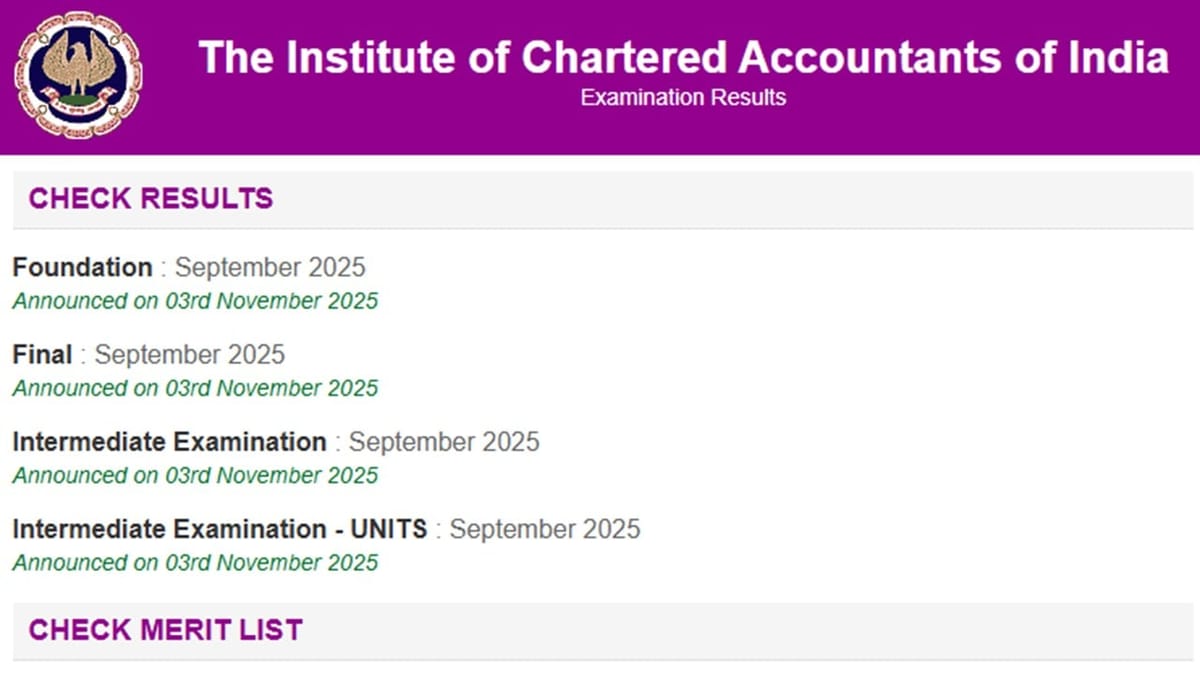Image resolution: width=1200 pixels, height=675 pixels.
Task: Select September 2025 next to Final
Action: 190,354
